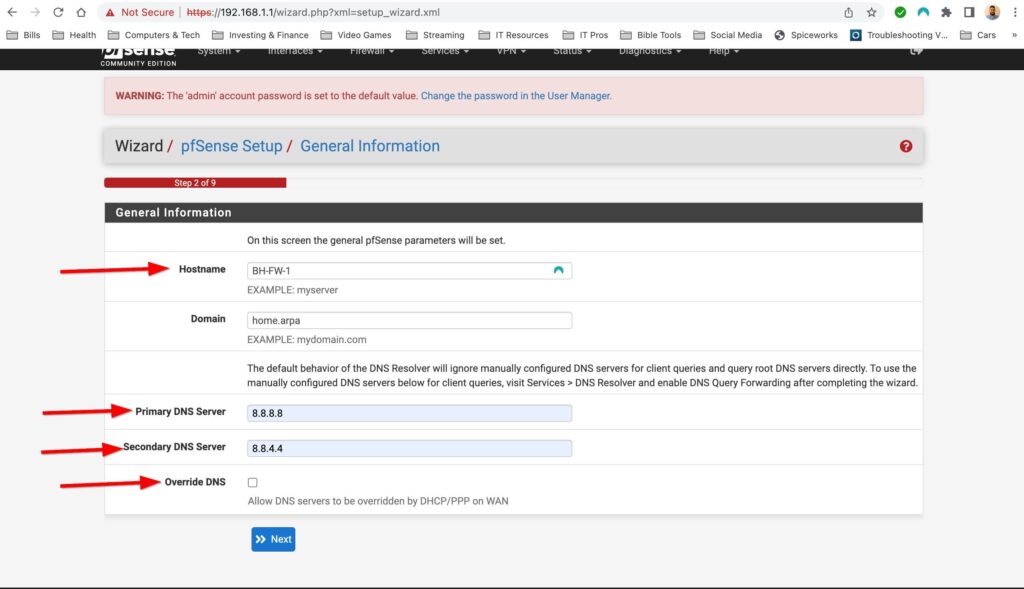Click the logout icon in pfSense navbar
This screenshot has height=589, width=1024.
point(916,51)
